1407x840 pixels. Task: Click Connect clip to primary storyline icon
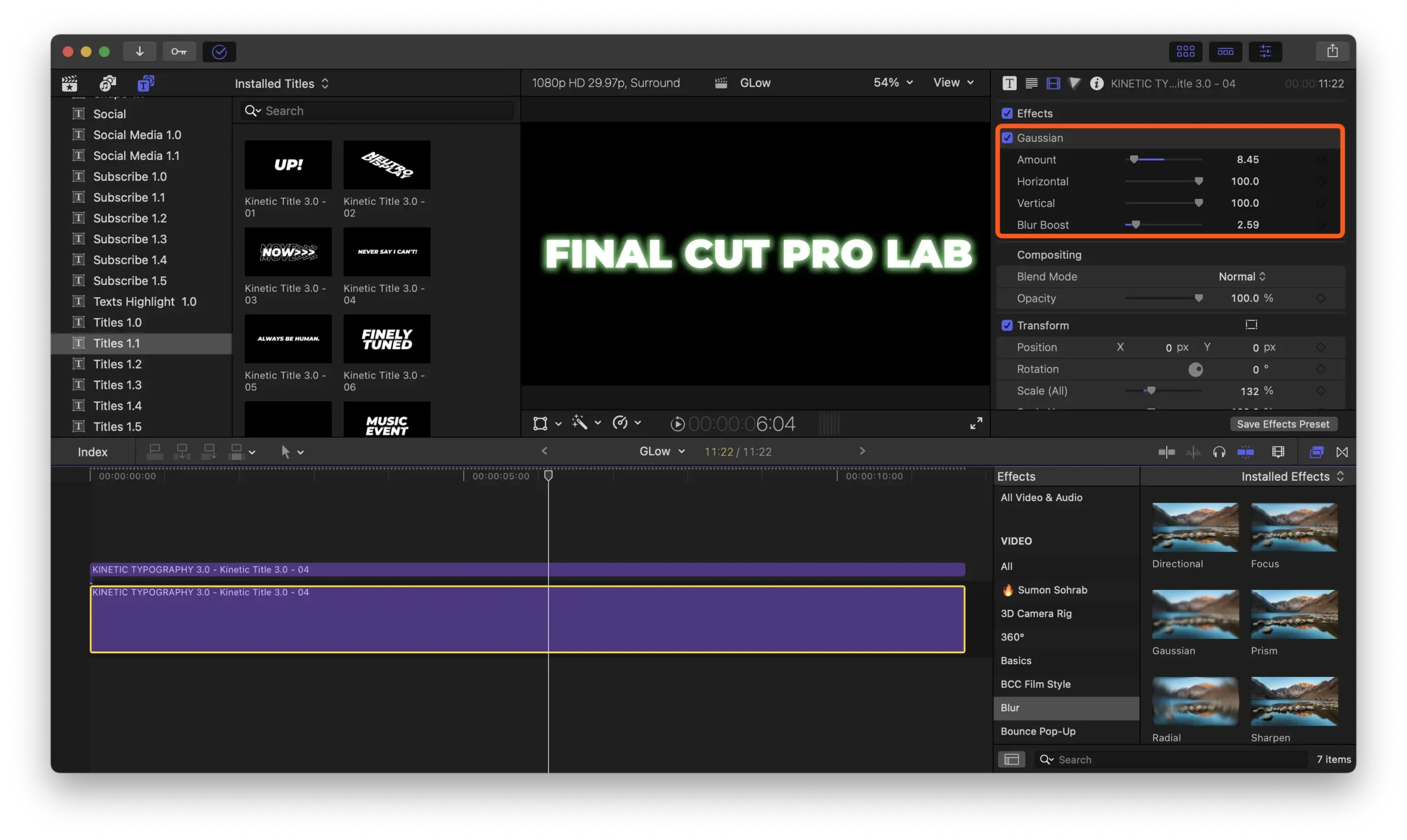pos(154,452)
